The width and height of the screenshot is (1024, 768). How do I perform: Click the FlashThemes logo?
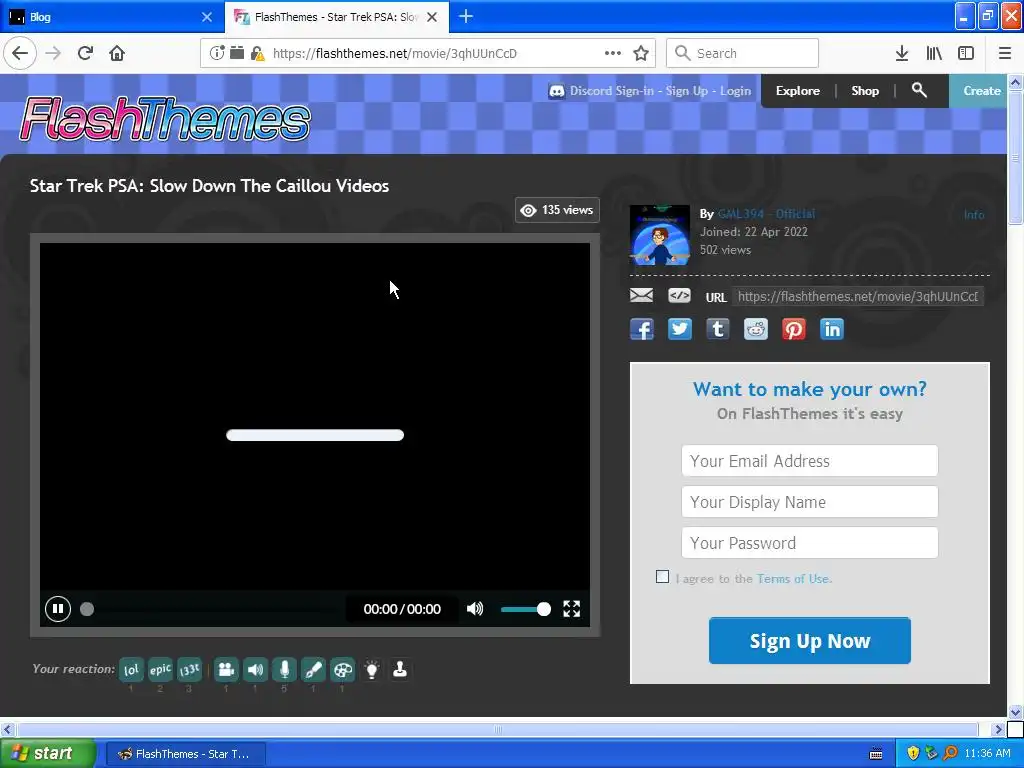click(x=165, y=120)
